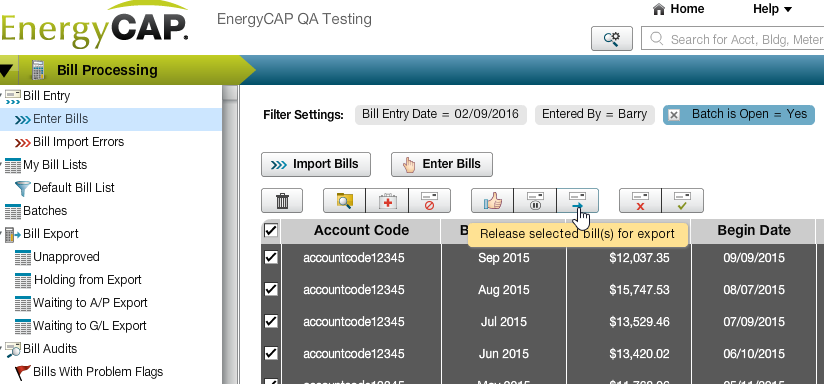824x384 pixels.
Task: Open the module menu arrow beside Bill Processing
Action: tap(7, 70)
